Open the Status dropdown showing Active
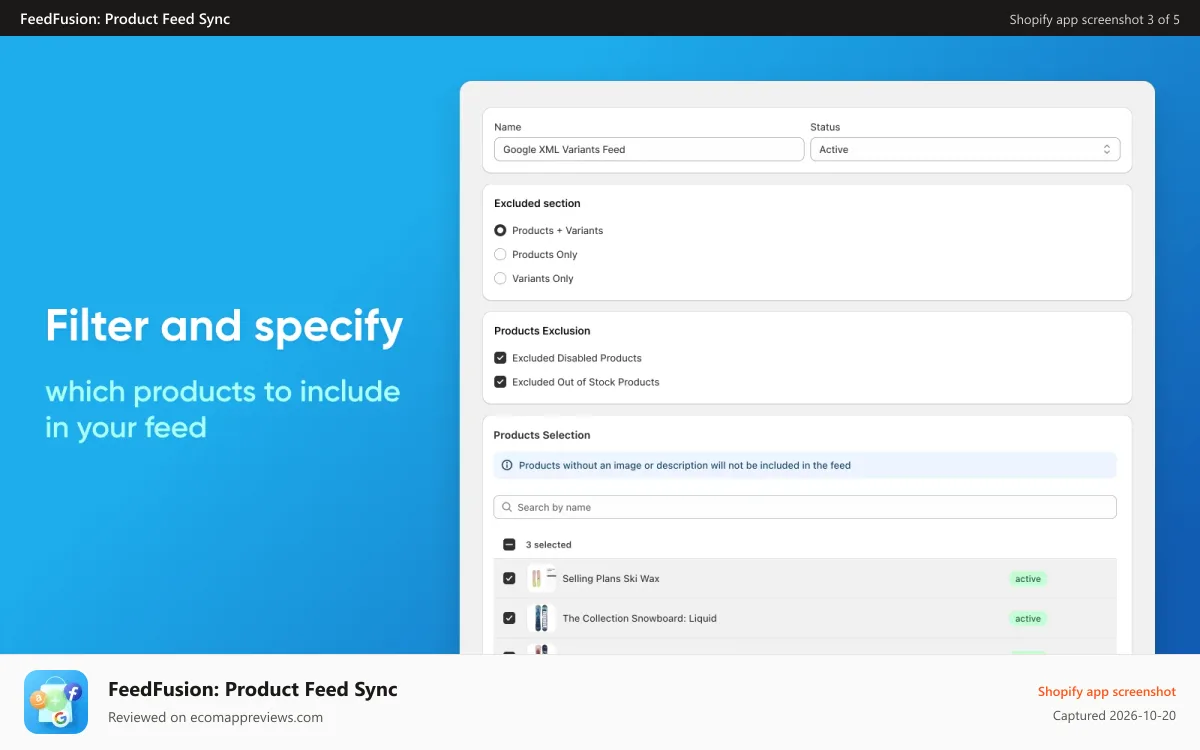The width and height of the screenshot is (1200, 750). (965, 149)
